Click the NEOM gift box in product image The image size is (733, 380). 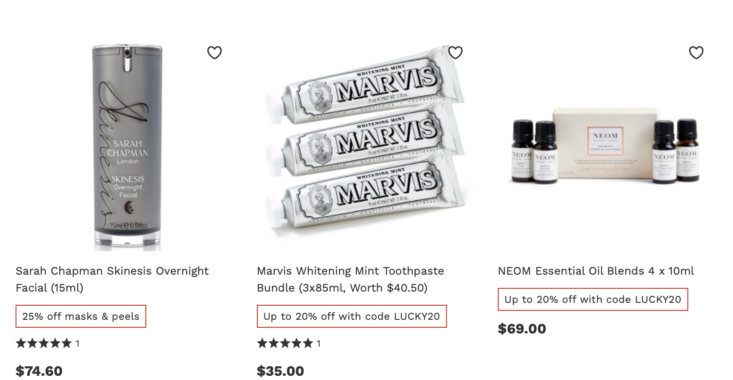[605, 145]
